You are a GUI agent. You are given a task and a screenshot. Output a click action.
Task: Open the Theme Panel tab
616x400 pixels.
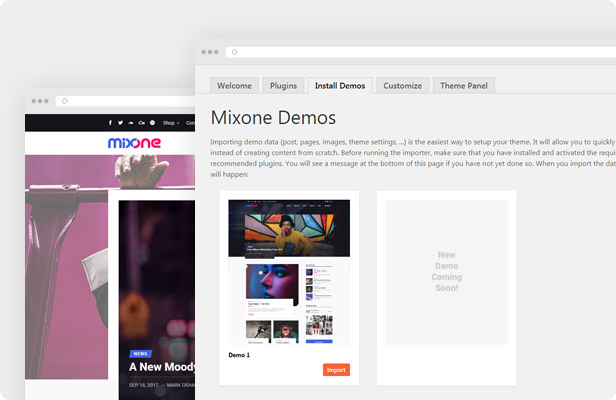pyautogui.click(x=464, y=86)
